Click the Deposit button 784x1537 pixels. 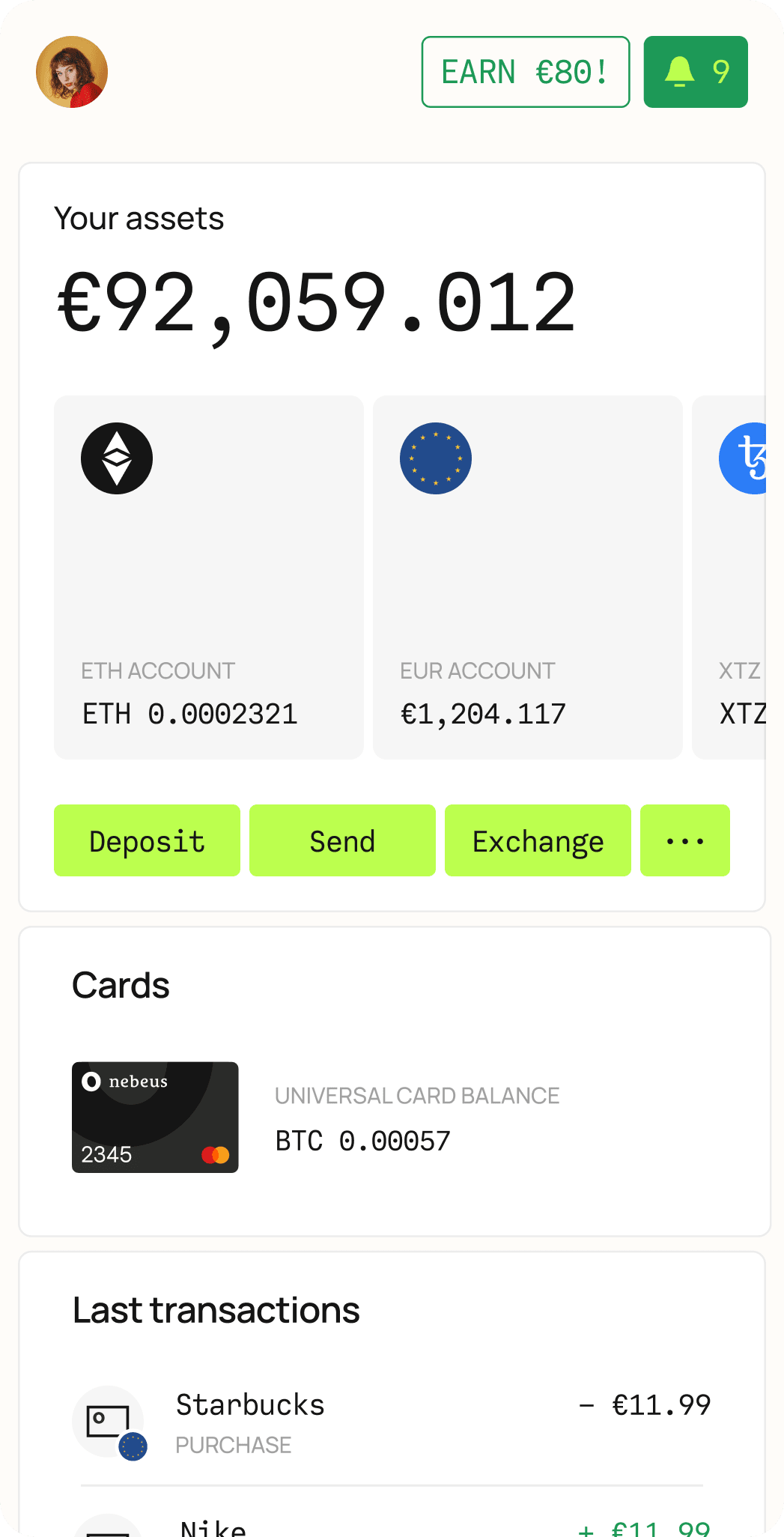click(147, 840)
